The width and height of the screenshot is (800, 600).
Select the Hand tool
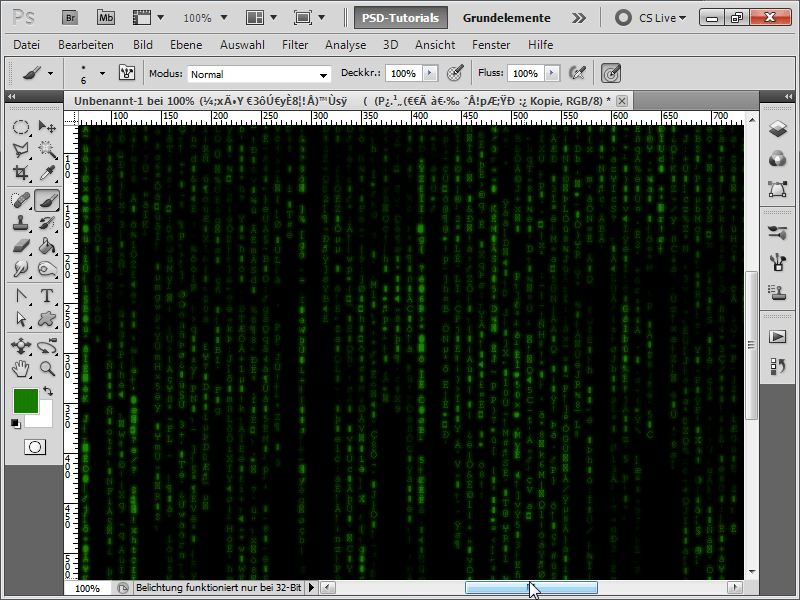20,369
